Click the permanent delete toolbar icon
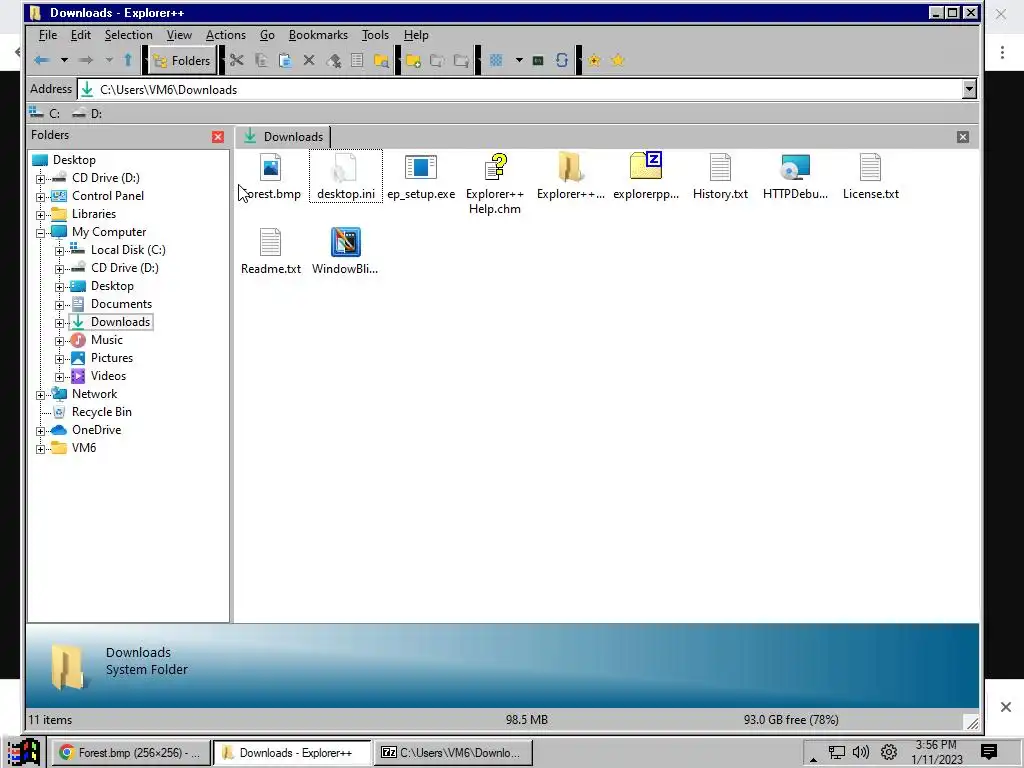The image size is (1024, 768). (334, 61)
